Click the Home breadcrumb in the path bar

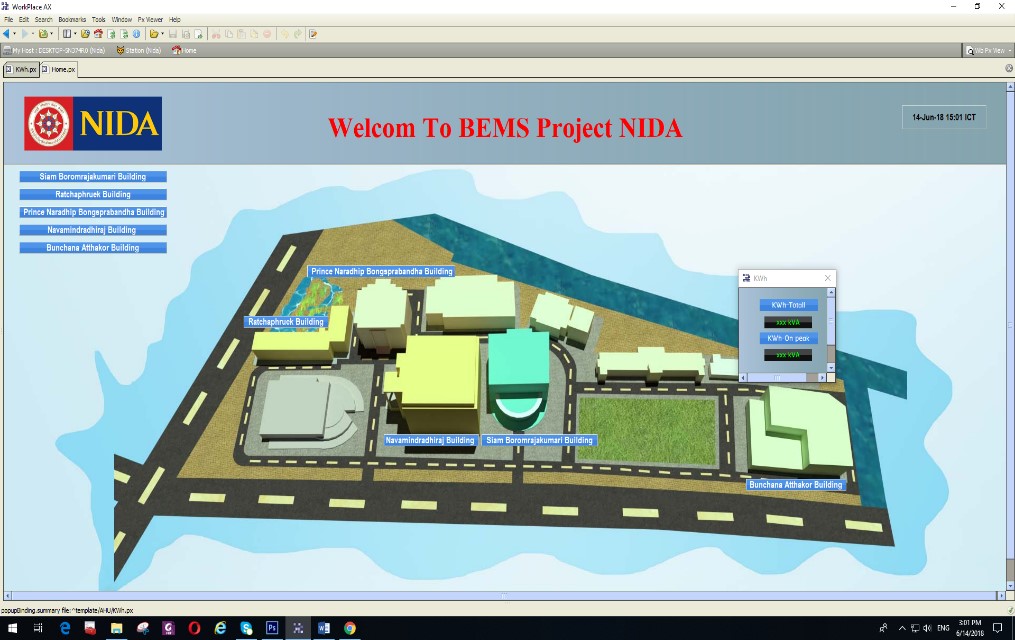(x=184, y=50)
